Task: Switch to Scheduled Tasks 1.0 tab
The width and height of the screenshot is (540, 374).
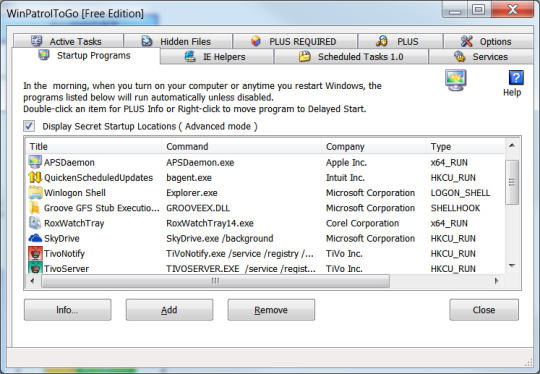Action: [x=351, y=56]
